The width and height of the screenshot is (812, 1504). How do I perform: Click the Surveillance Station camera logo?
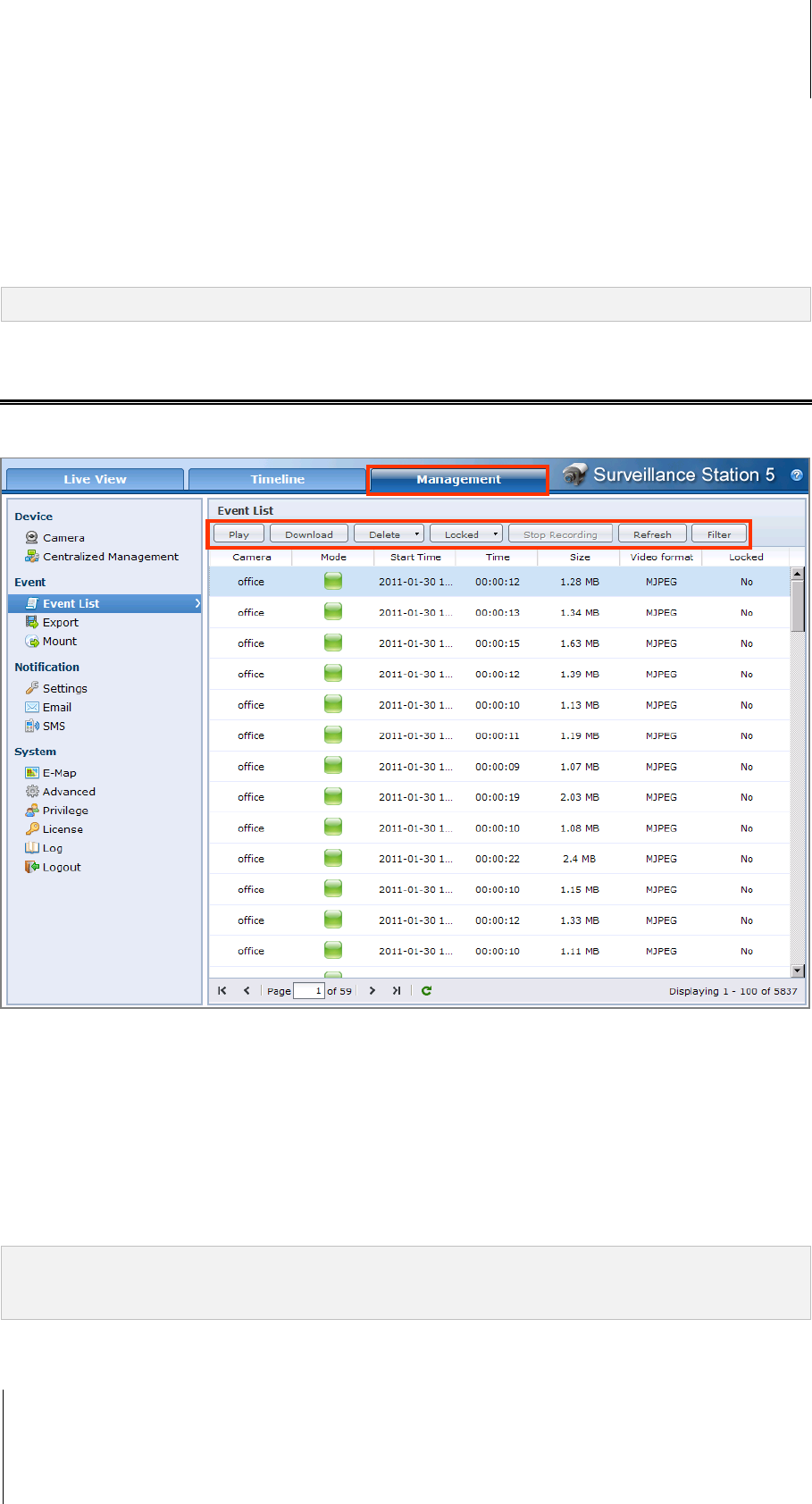pos(575,475)
